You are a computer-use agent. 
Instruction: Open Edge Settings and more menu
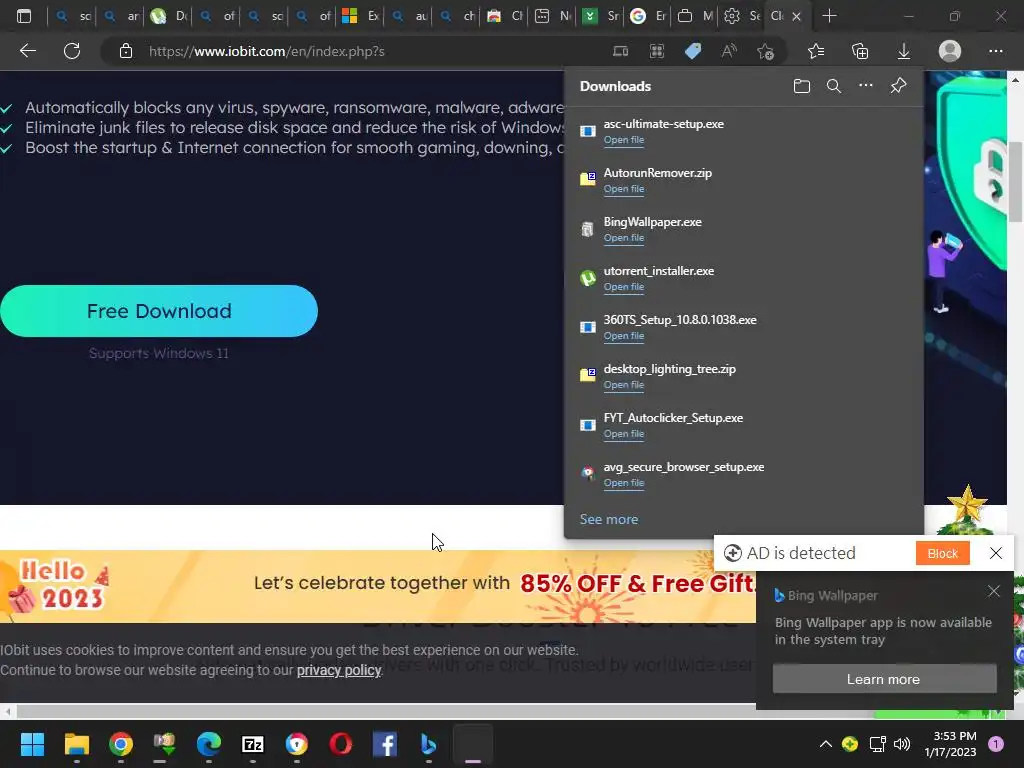[995, 51]
